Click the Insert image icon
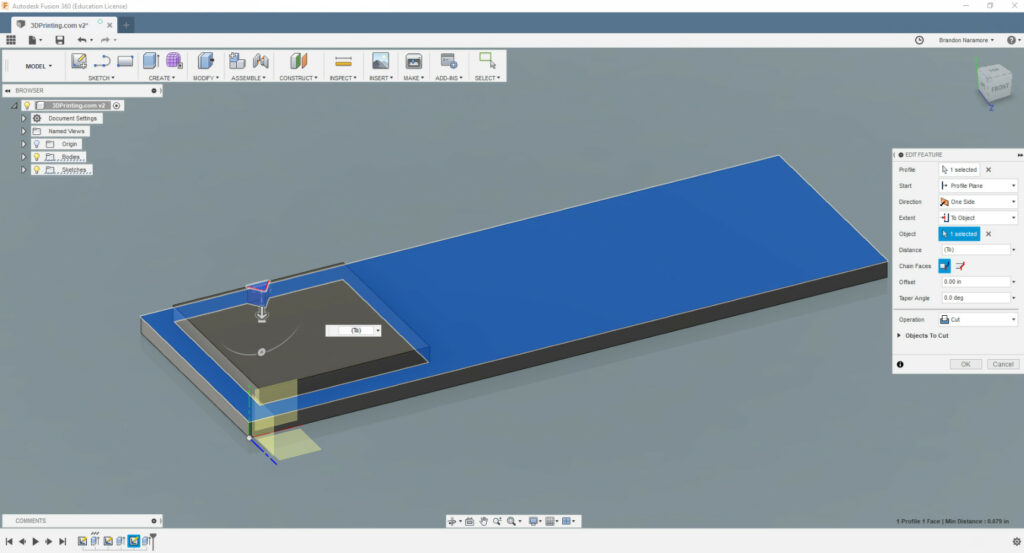 (x=380, y=61)
